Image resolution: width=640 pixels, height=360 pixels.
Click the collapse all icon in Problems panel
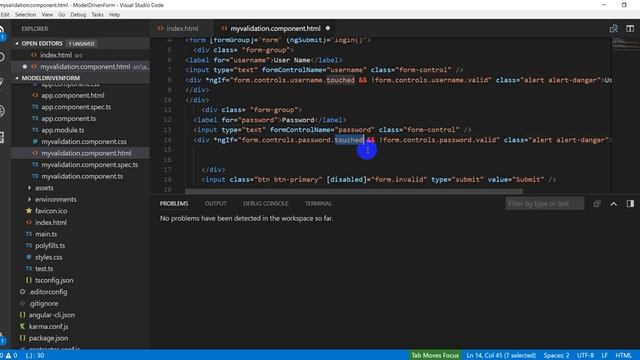597,204
